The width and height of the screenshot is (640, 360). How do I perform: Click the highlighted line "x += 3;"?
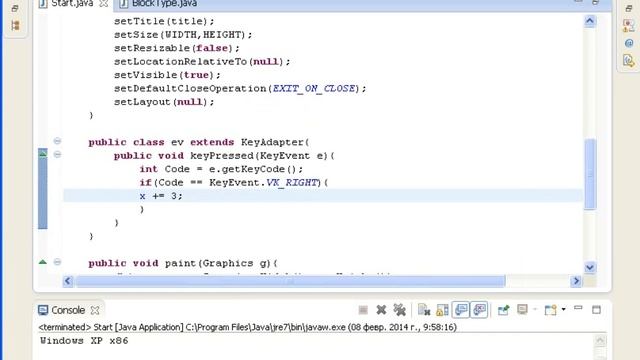click(x=323, y=196)
